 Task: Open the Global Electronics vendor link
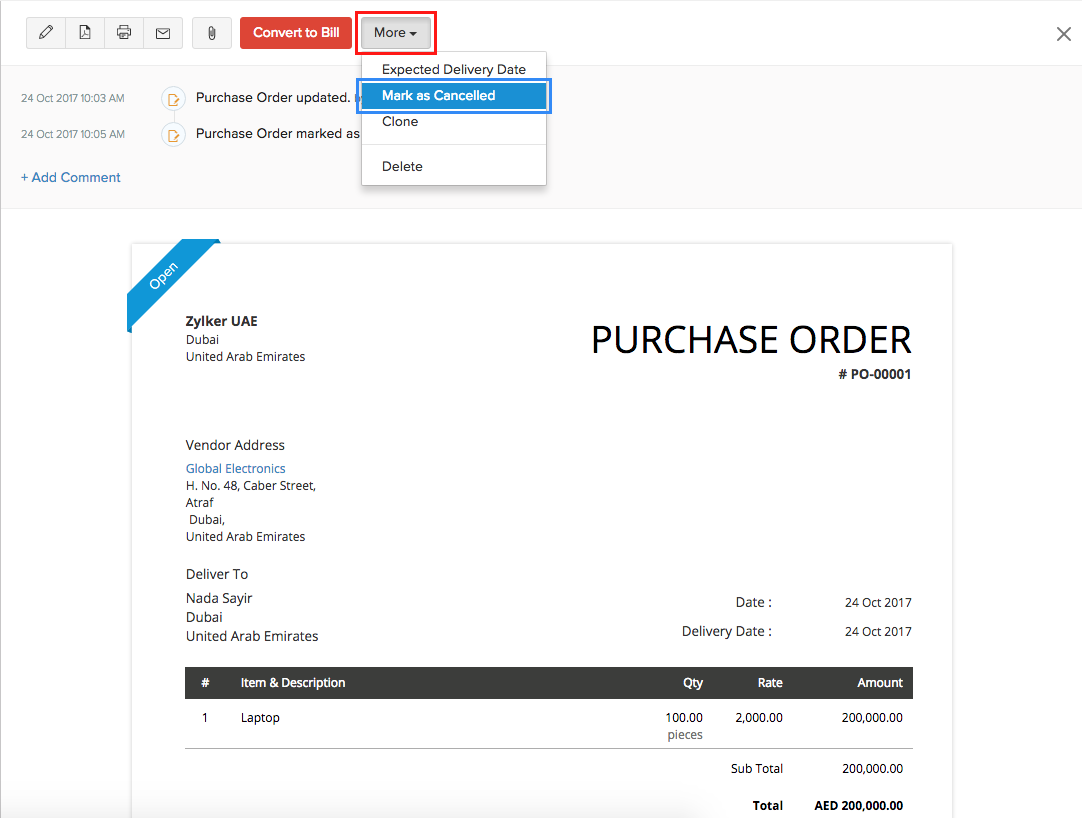[x=235, y=468]
